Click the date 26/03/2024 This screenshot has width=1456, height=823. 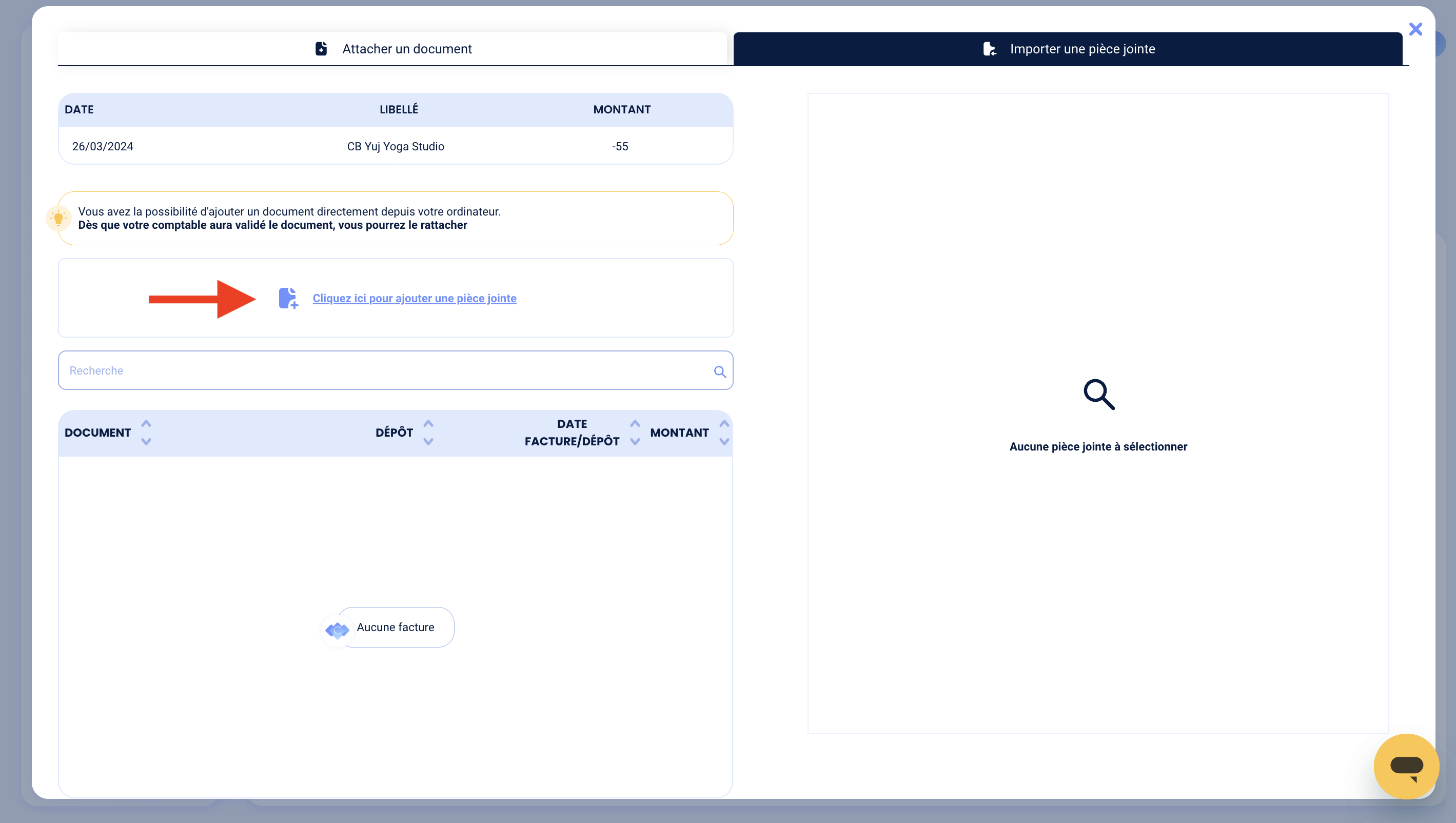click(x=102, y=146)
